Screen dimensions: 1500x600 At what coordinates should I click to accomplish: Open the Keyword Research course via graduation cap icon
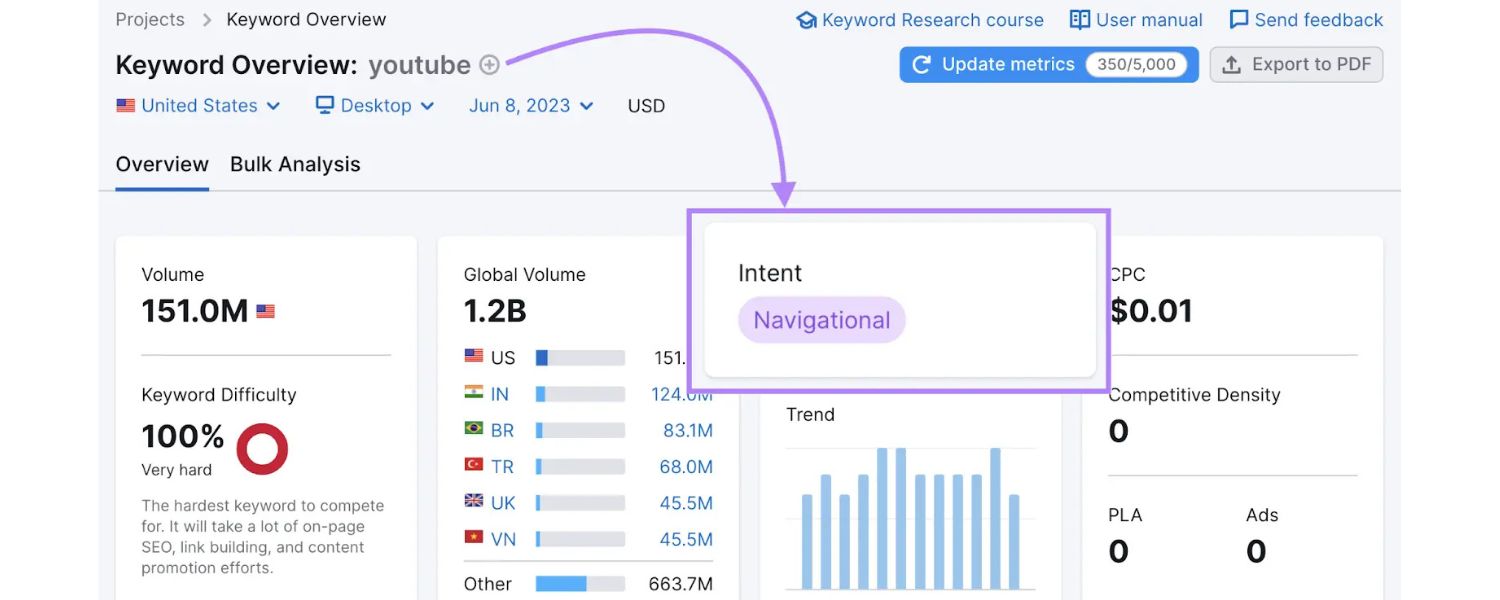coord(806,19)
